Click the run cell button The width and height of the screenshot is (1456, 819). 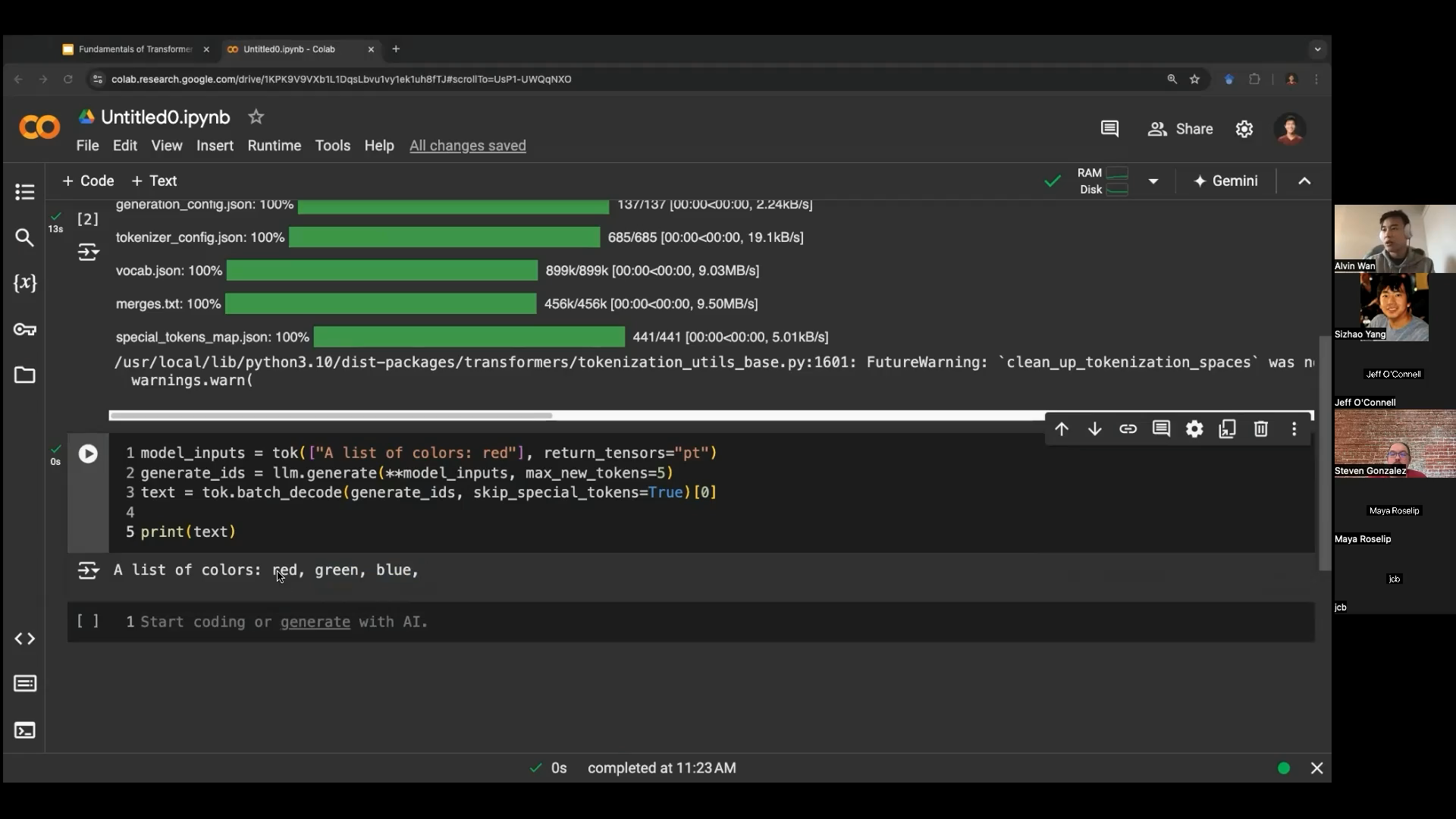tap(87, 453)
